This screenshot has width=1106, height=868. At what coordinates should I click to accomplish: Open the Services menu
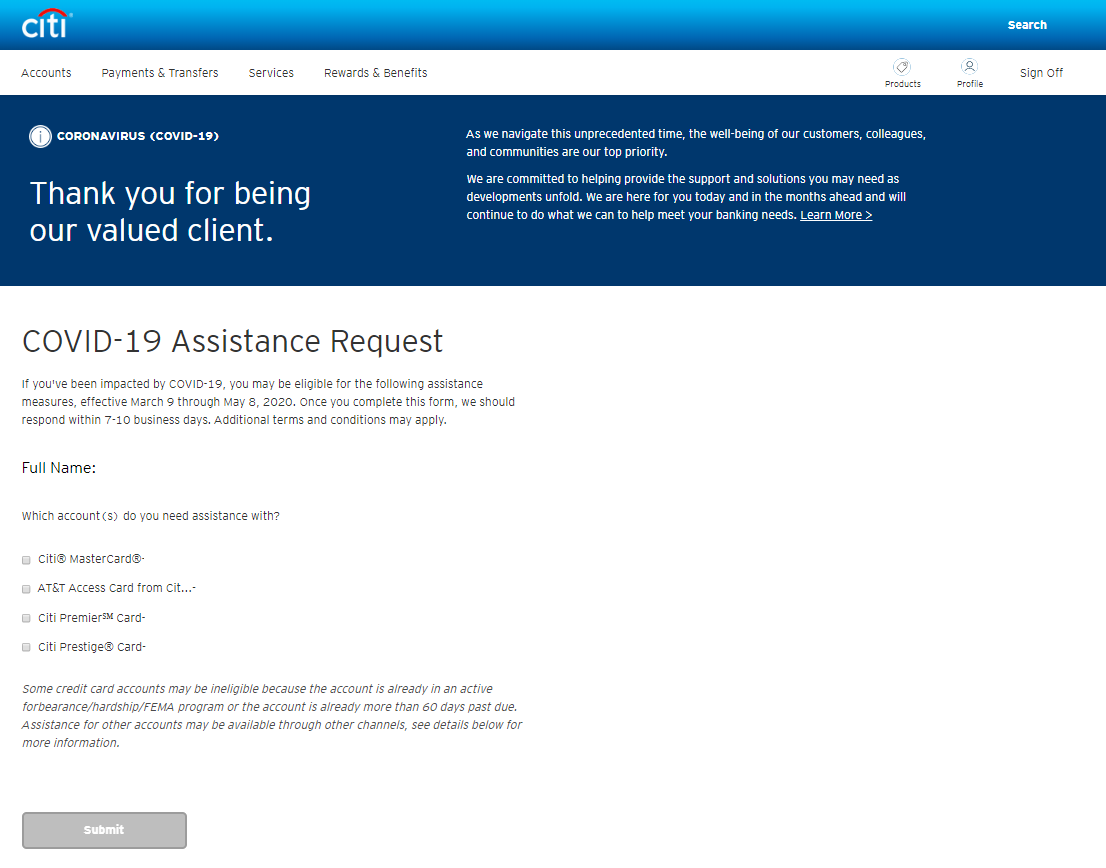tap(271, 73)
